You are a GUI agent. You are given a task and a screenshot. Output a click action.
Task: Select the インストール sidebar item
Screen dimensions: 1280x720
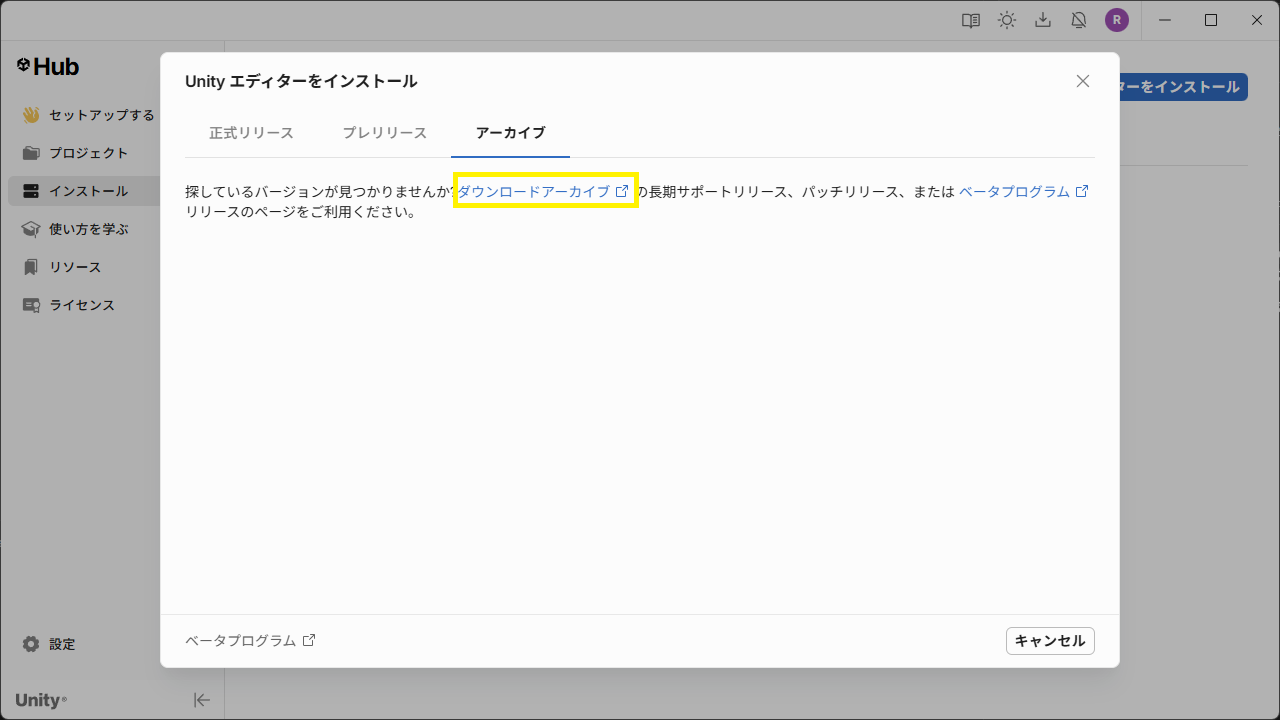pyautogui.click(x=88, y=191)
